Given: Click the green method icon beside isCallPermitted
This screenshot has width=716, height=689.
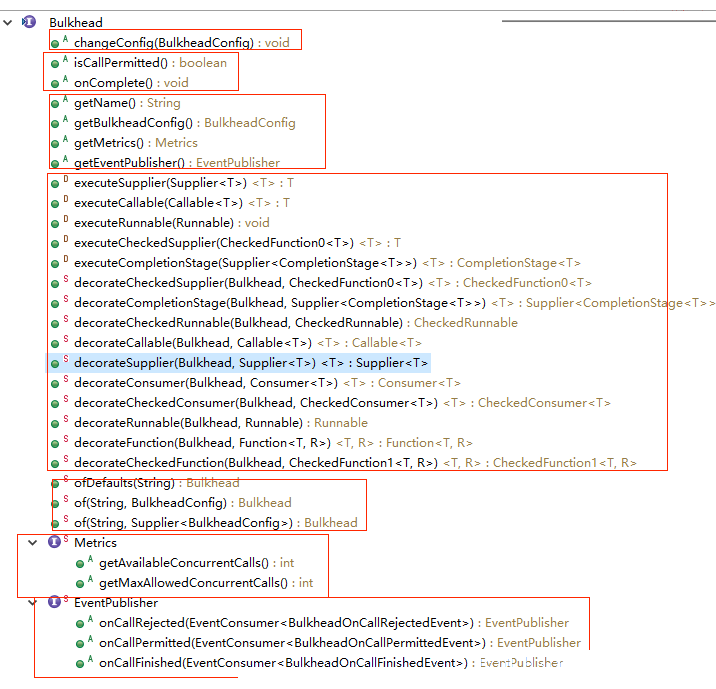Looking at the screenshot, I should (x=55, y=64).
